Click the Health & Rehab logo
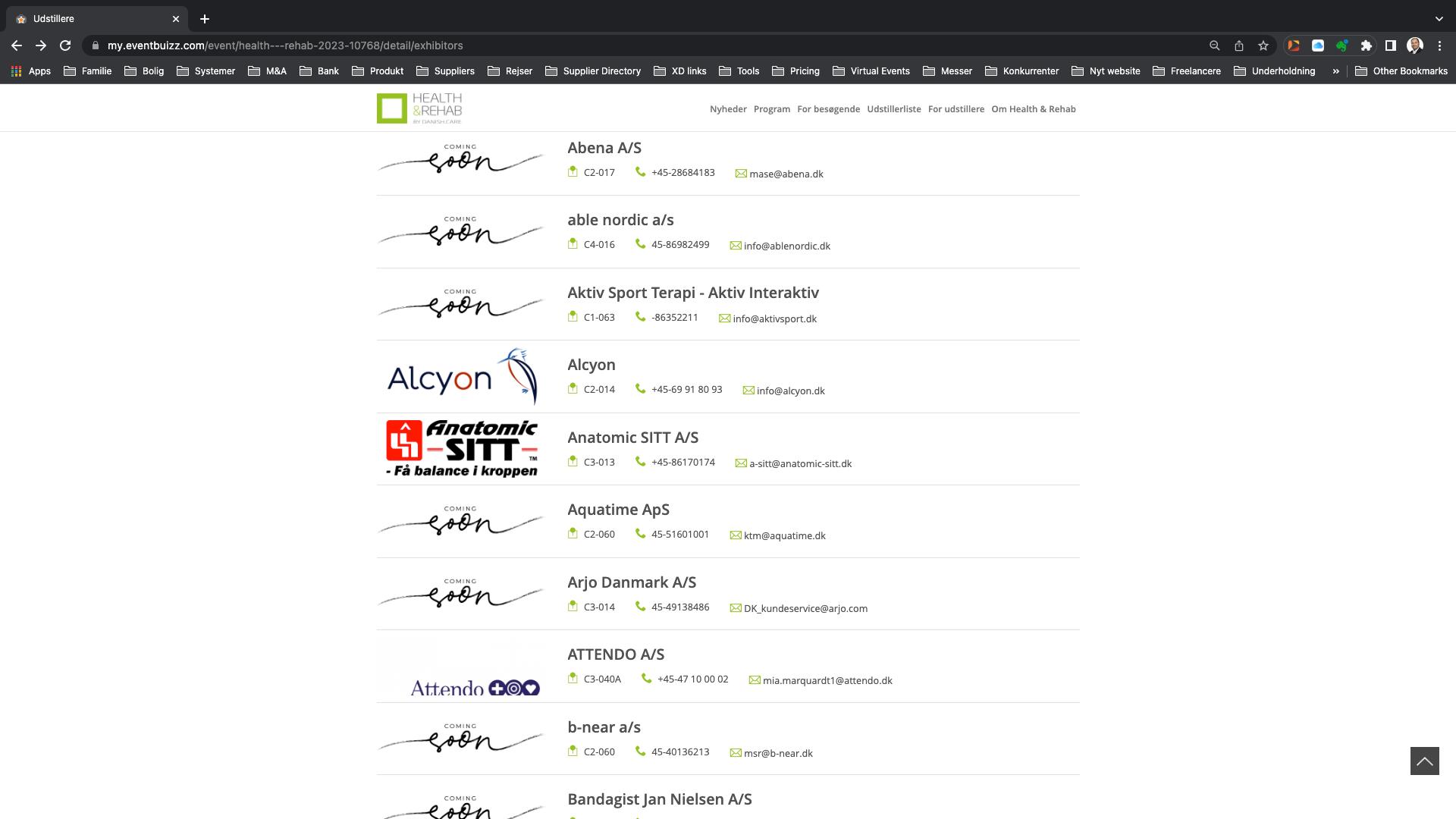The image size is (1456, 819). coord(419,108)
